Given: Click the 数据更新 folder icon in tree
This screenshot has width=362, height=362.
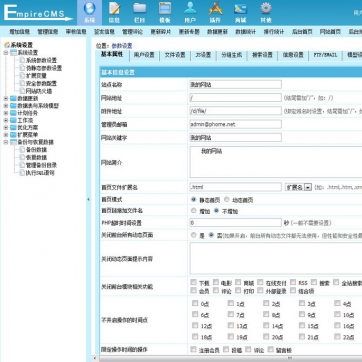Looking at the screenshot, I should coord(13,98).
